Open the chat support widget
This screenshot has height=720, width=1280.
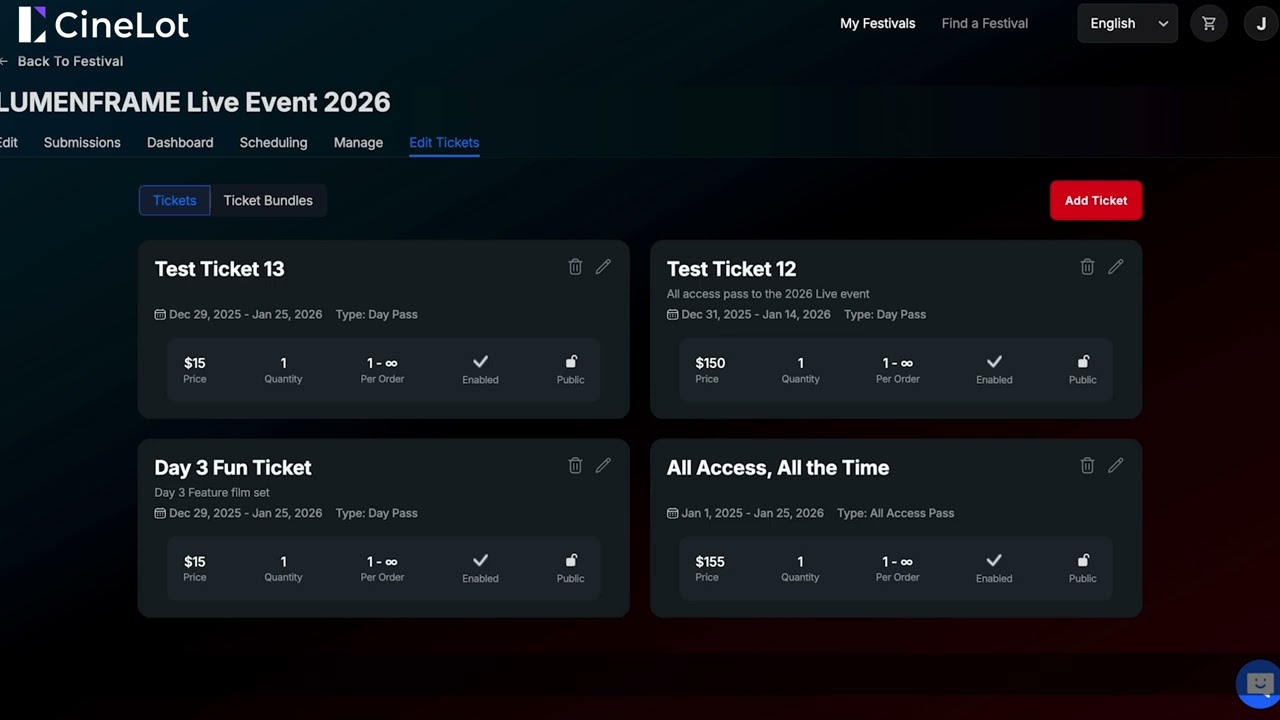pyautogui.click(x=1259, y=684)
